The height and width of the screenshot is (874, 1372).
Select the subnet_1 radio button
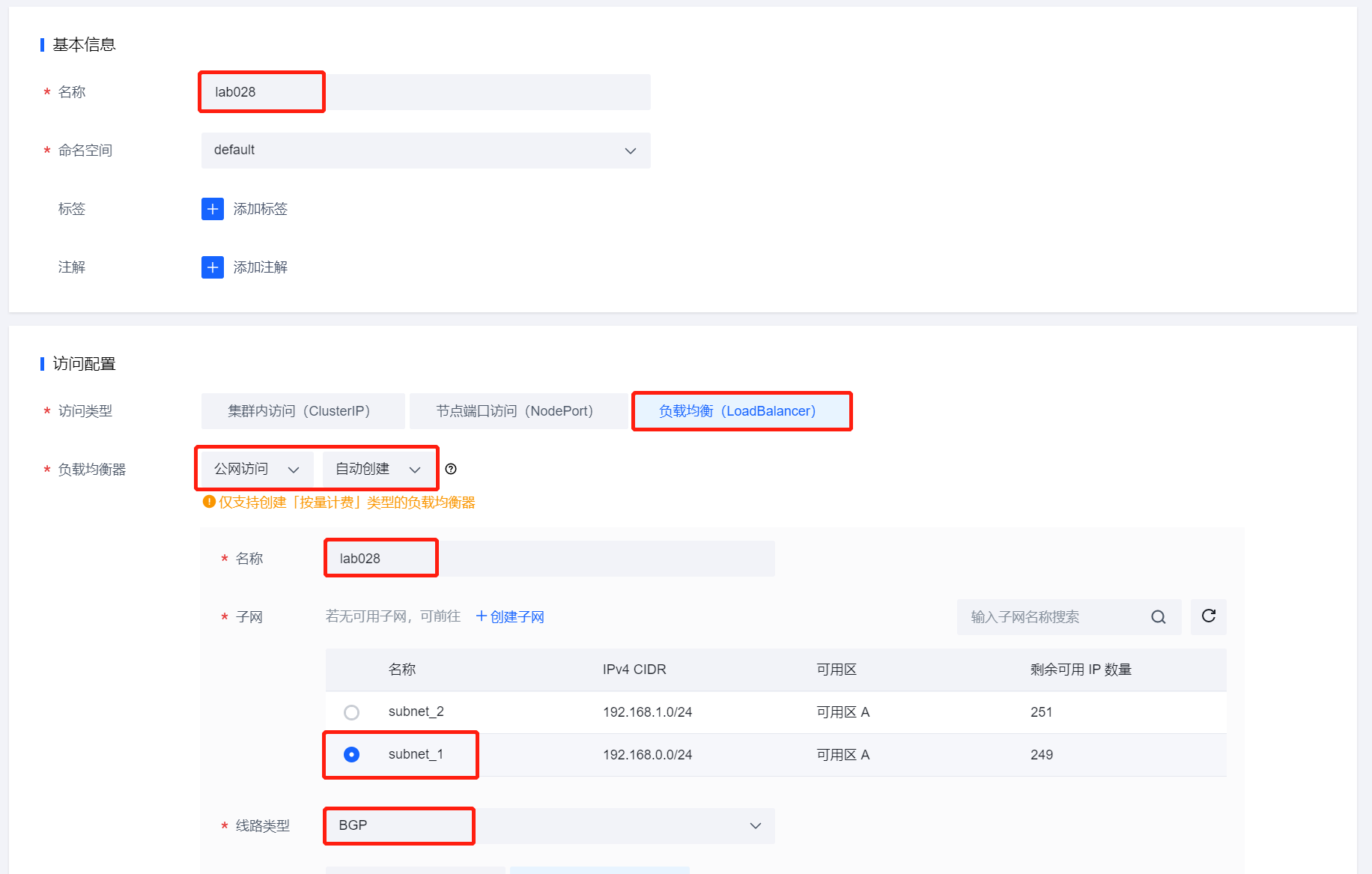click(351, 754)
